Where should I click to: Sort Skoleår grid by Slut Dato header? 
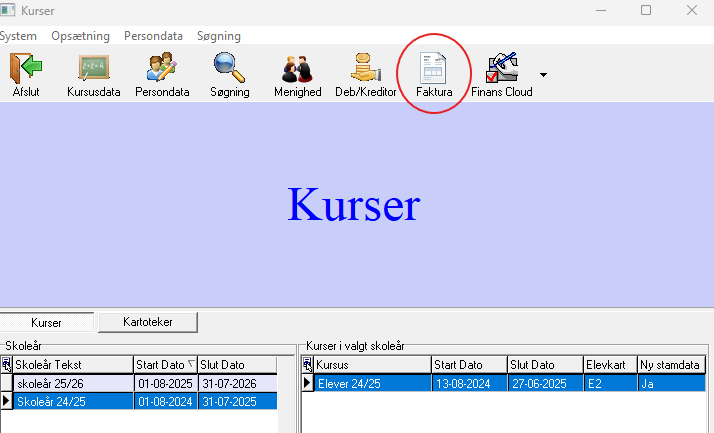(x=237, y=365)
